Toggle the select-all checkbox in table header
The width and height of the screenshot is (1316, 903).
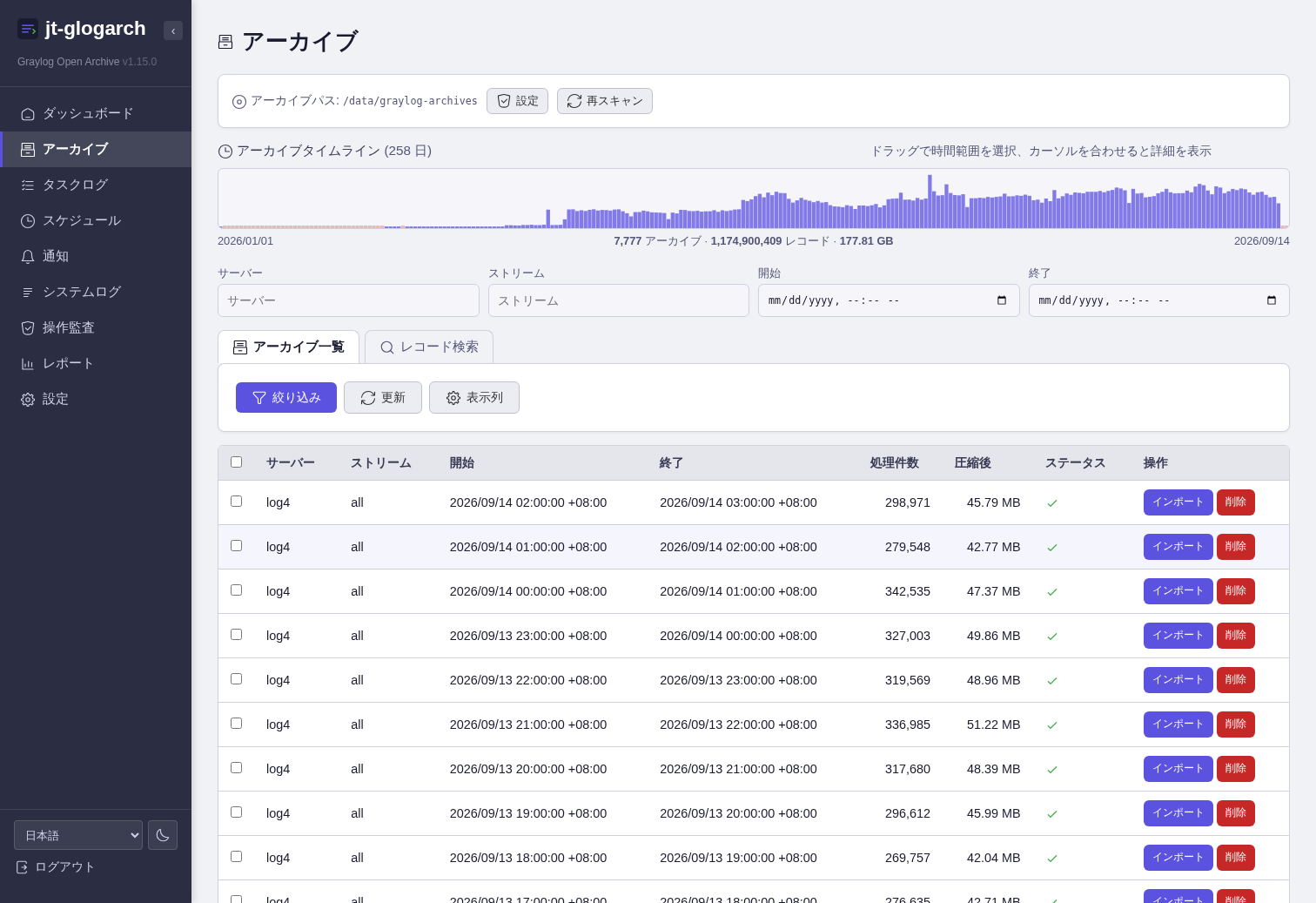pos(236,462)
